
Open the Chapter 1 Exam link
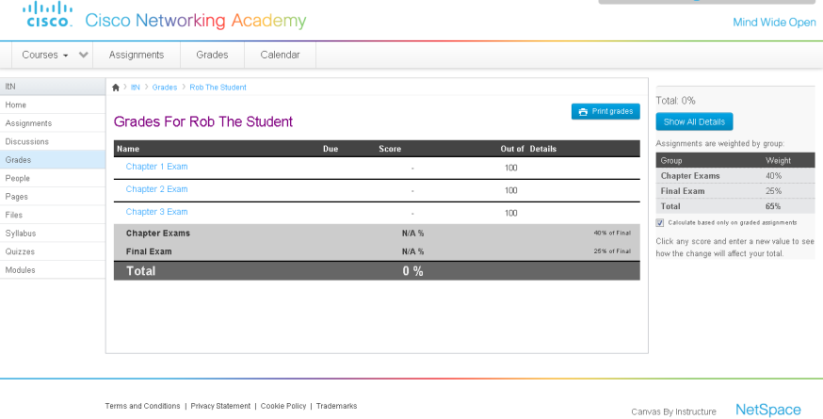tap(156, 167)
